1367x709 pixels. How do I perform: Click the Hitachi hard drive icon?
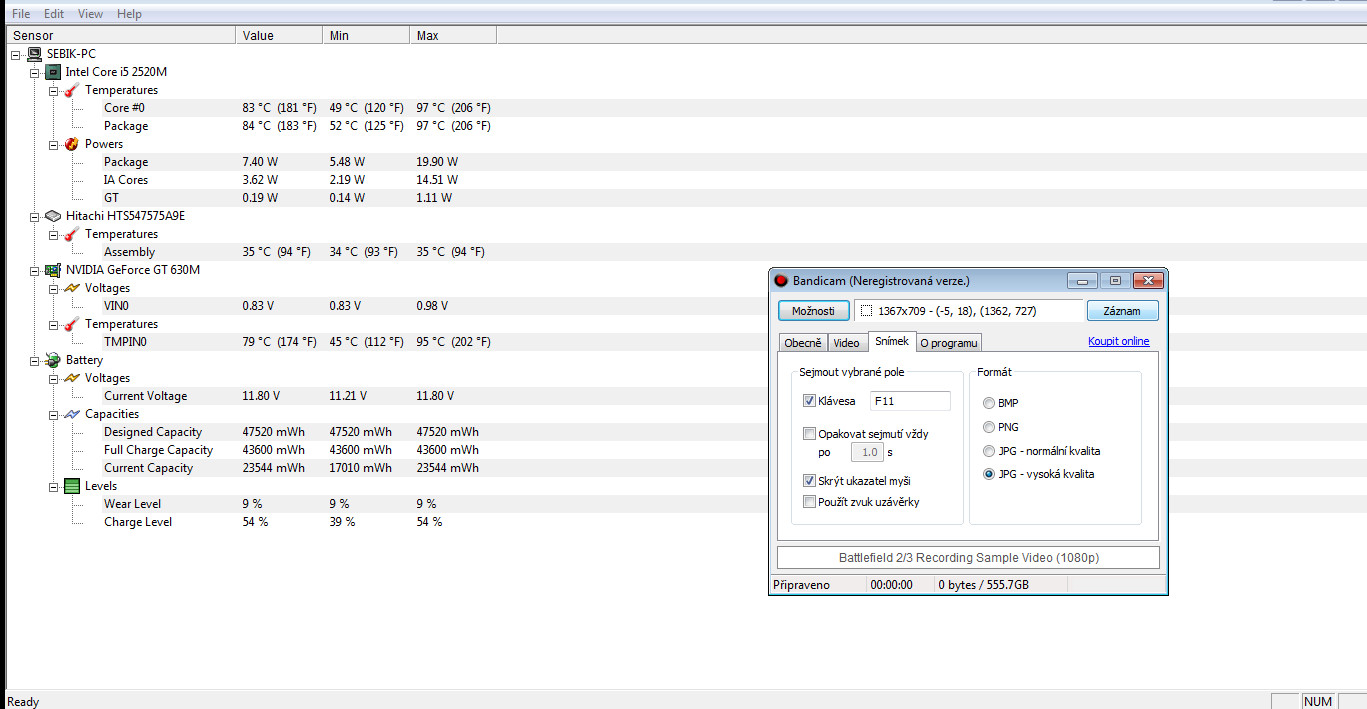(x=53, y=216)
